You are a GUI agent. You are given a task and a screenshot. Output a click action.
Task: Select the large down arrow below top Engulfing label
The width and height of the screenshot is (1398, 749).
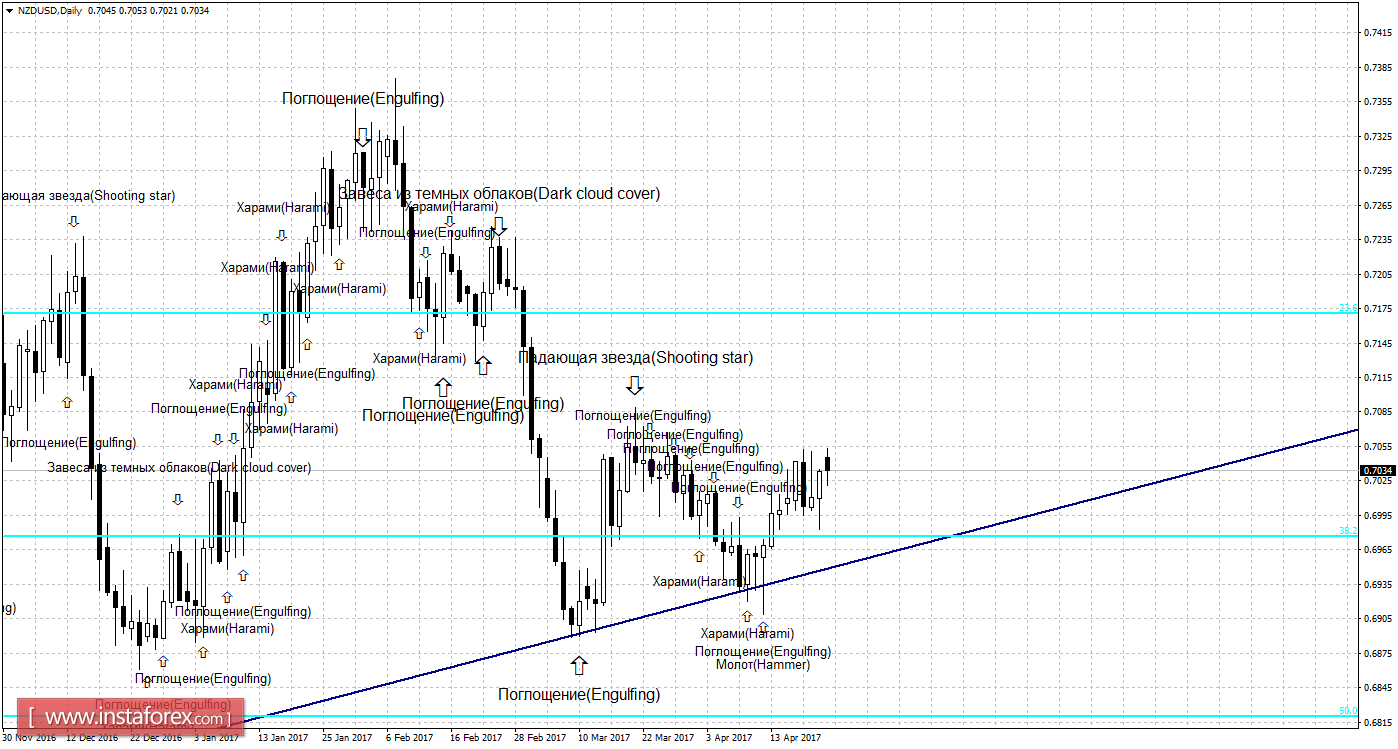click(363, 138)
